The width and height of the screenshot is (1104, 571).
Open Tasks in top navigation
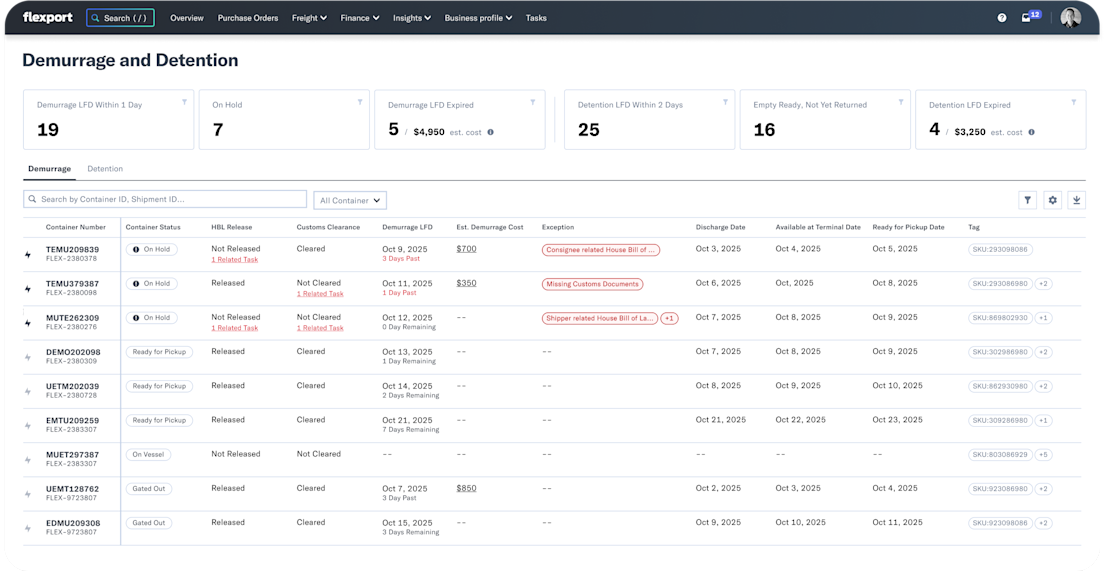(x=536, y=18)
